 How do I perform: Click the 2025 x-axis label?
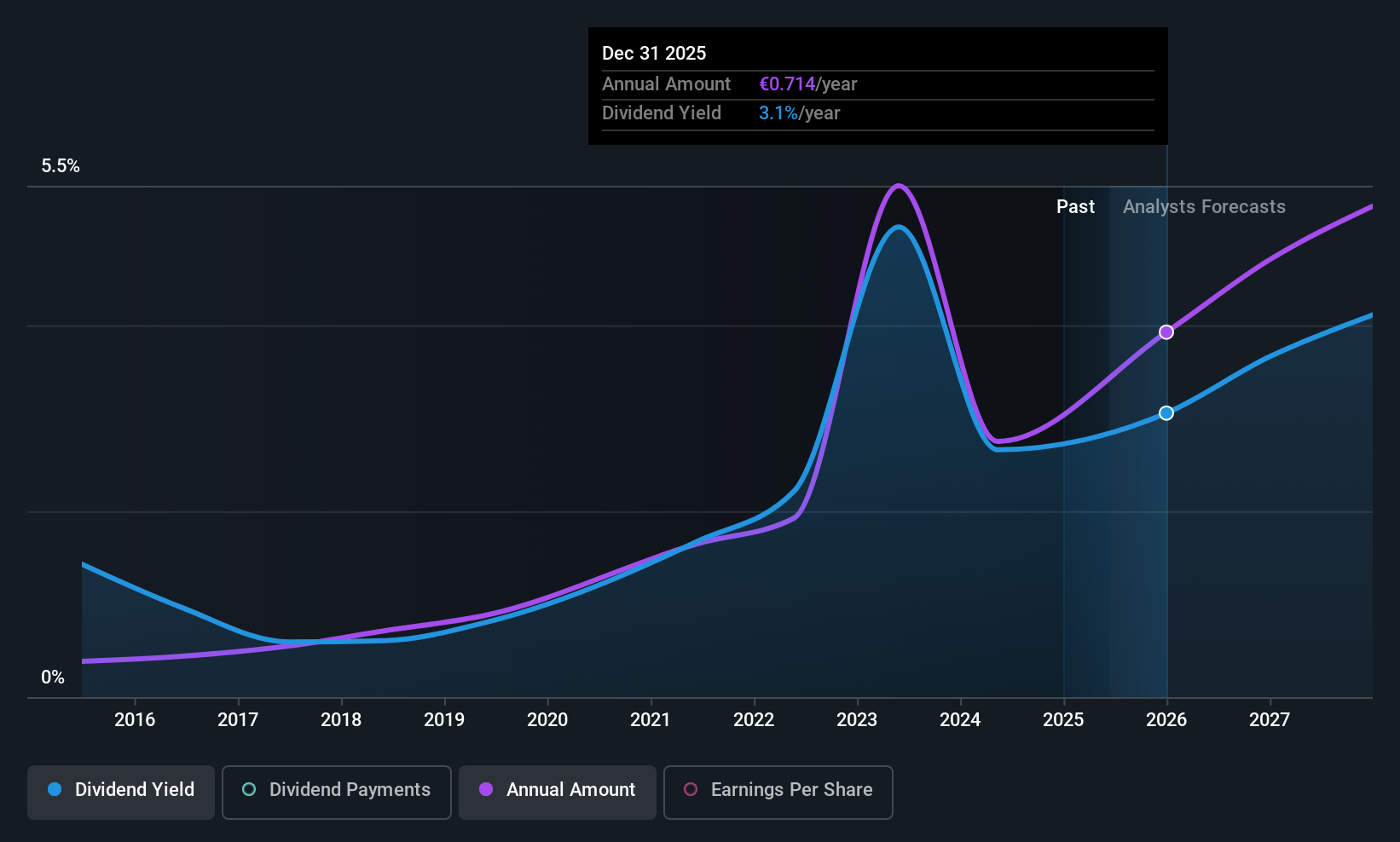point(1063,720)
